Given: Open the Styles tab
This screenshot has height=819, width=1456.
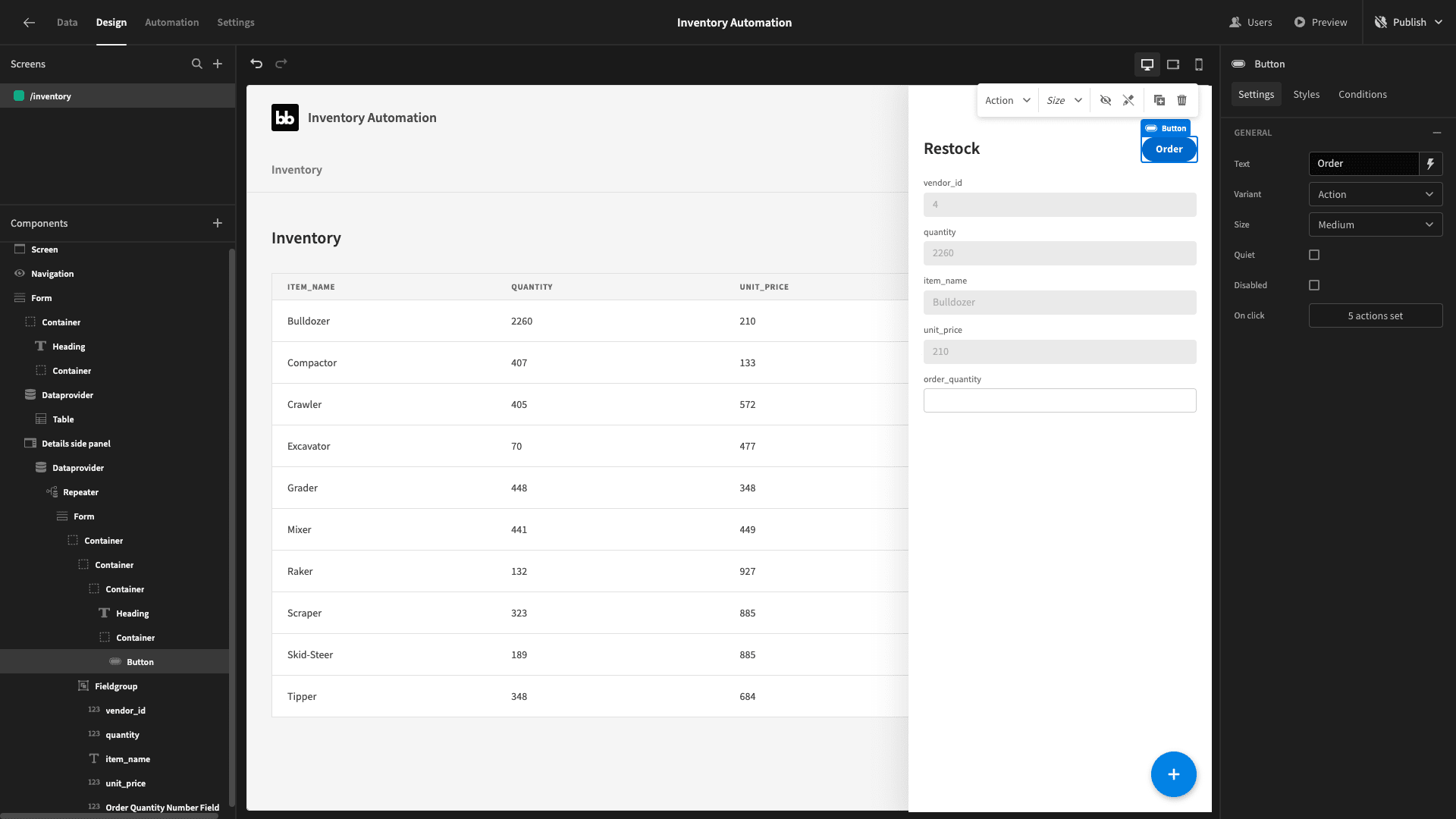Looking at the screenshot, I should tap(1307, 94).
